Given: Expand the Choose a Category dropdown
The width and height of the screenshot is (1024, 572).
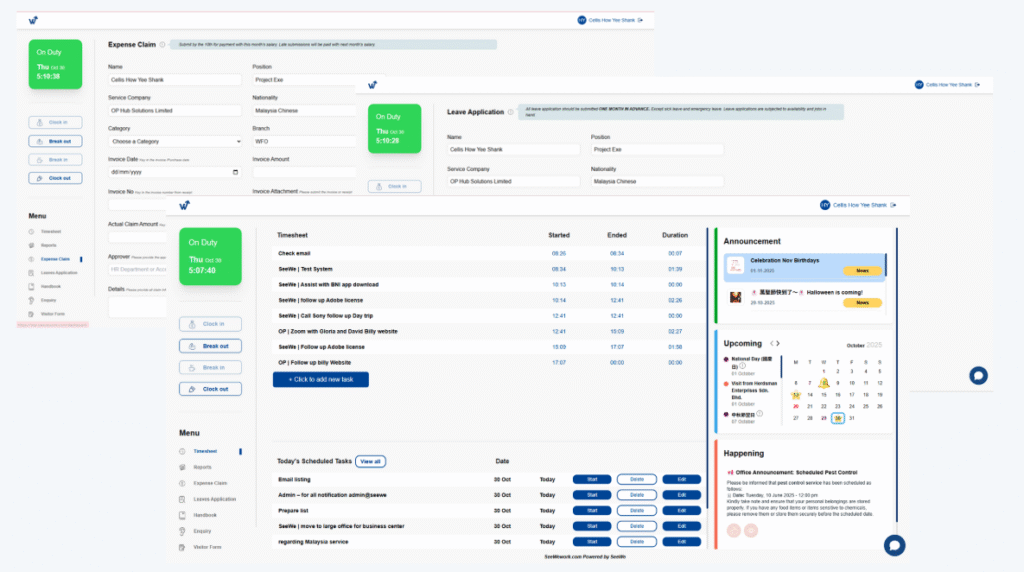Looking at the screenshot, I should point(175,142).
